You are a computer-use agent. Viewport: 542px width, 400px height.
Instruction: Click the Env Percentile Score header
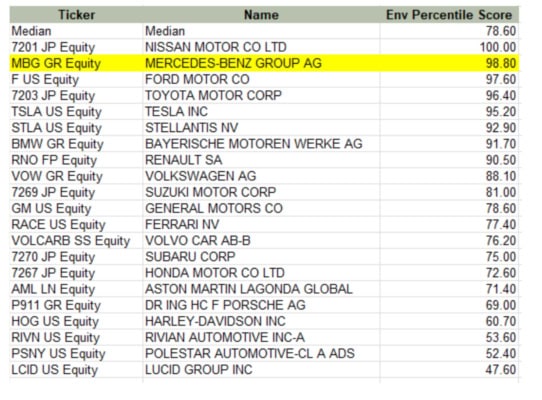pyautogui.click(x=449, y=15)
